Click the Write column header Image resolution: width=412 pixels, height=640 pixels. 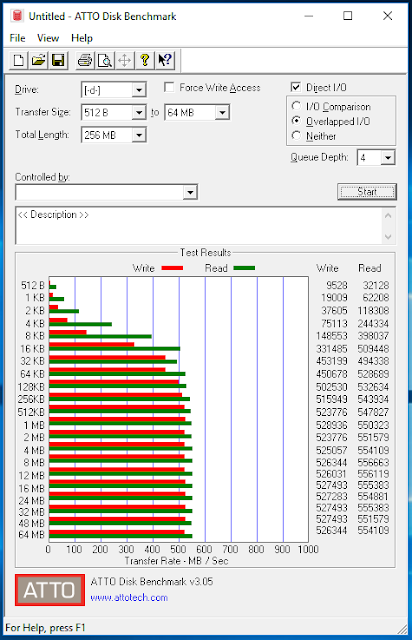pos(327,268)
